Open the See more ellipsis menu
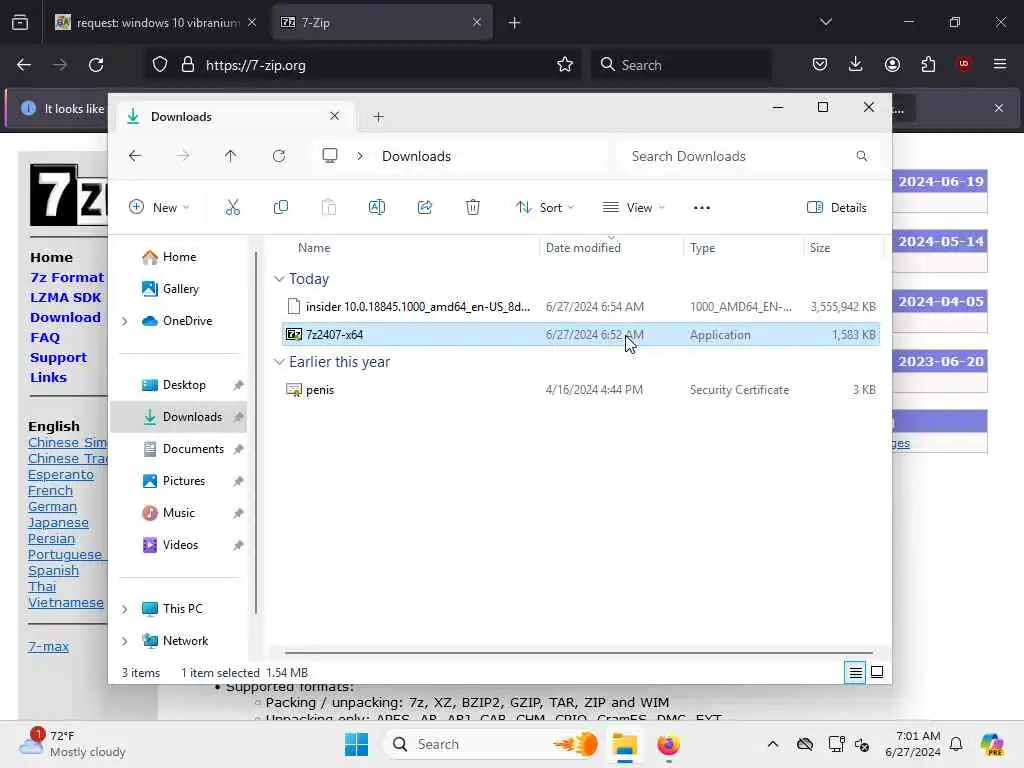The height and width of the screenshot is (768, 1024). coord(701,208)
